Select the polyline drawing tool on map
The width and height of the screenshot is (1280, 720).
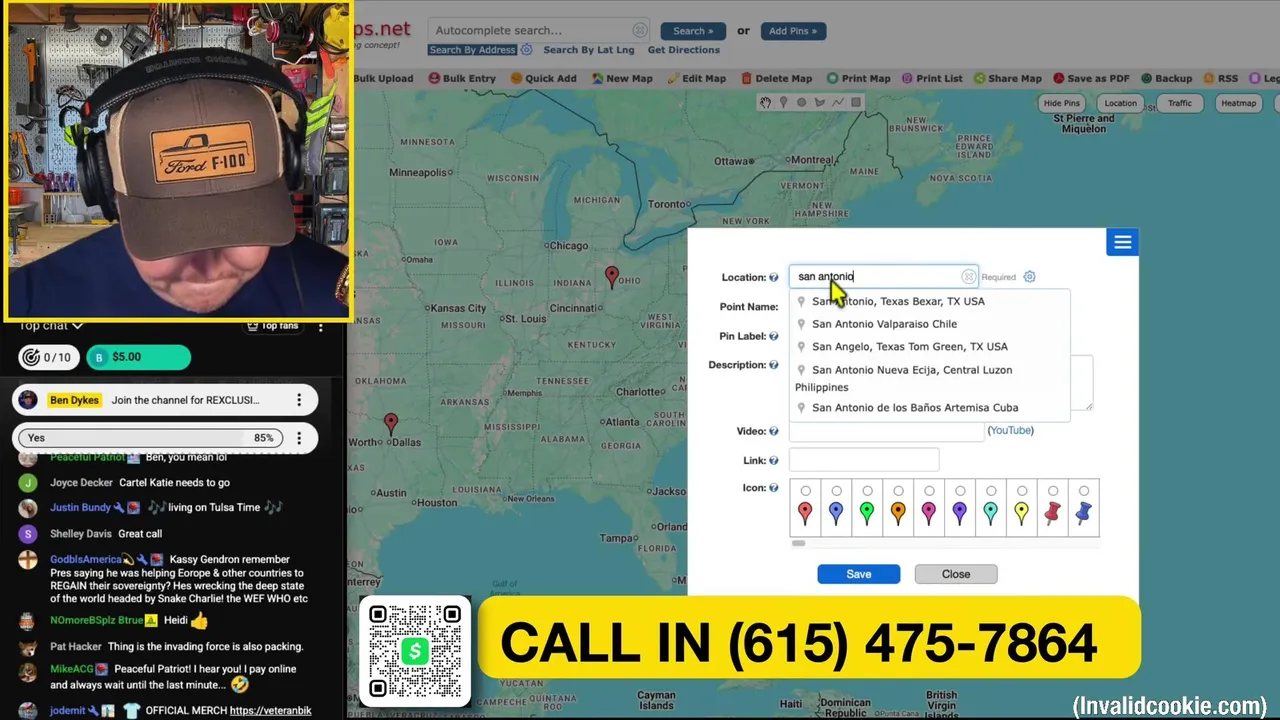point(837,102)
